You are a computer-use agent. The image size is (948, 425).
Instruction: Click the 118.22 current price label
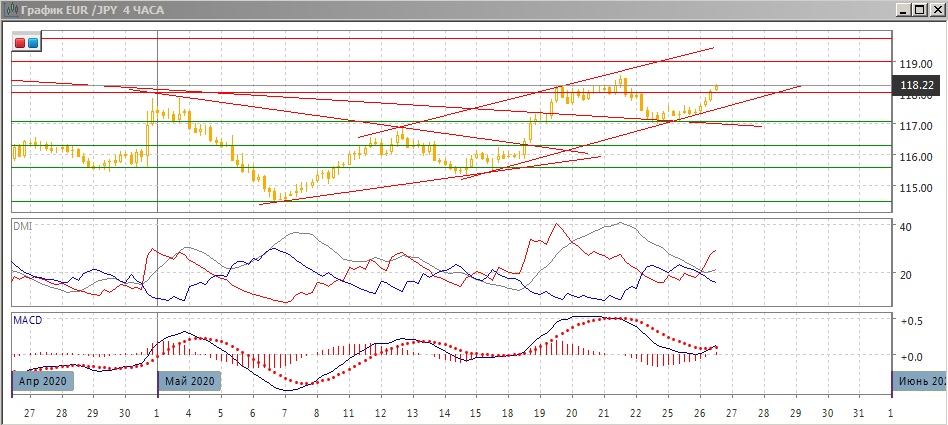[917, 86]
